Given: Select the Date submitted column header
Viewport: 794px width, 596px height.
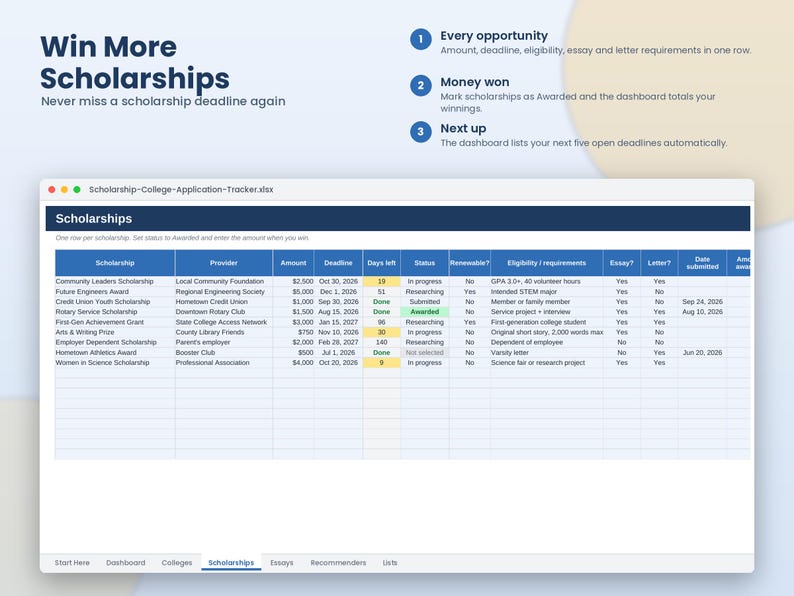Looking at the screenshot, I should [702, 263].
